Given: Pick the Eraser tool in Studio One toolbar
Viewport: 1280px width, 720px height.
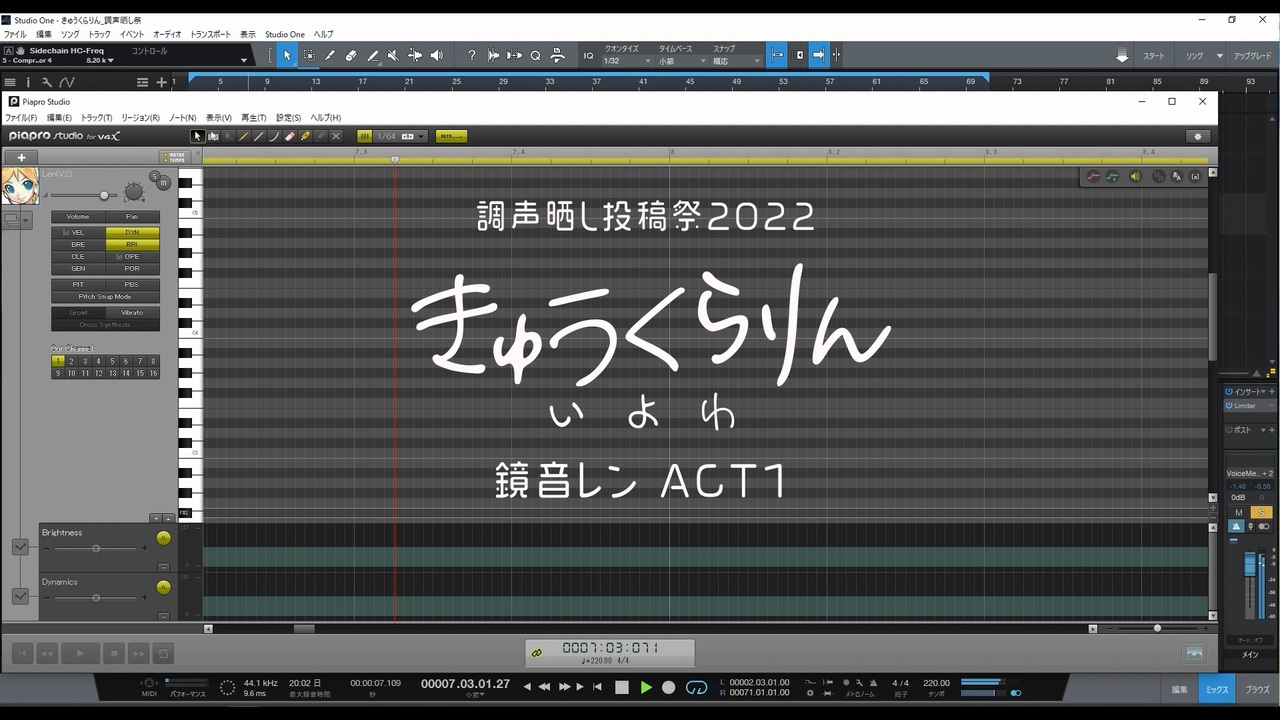Looking at the screenshot, I should tap(351, 56).
